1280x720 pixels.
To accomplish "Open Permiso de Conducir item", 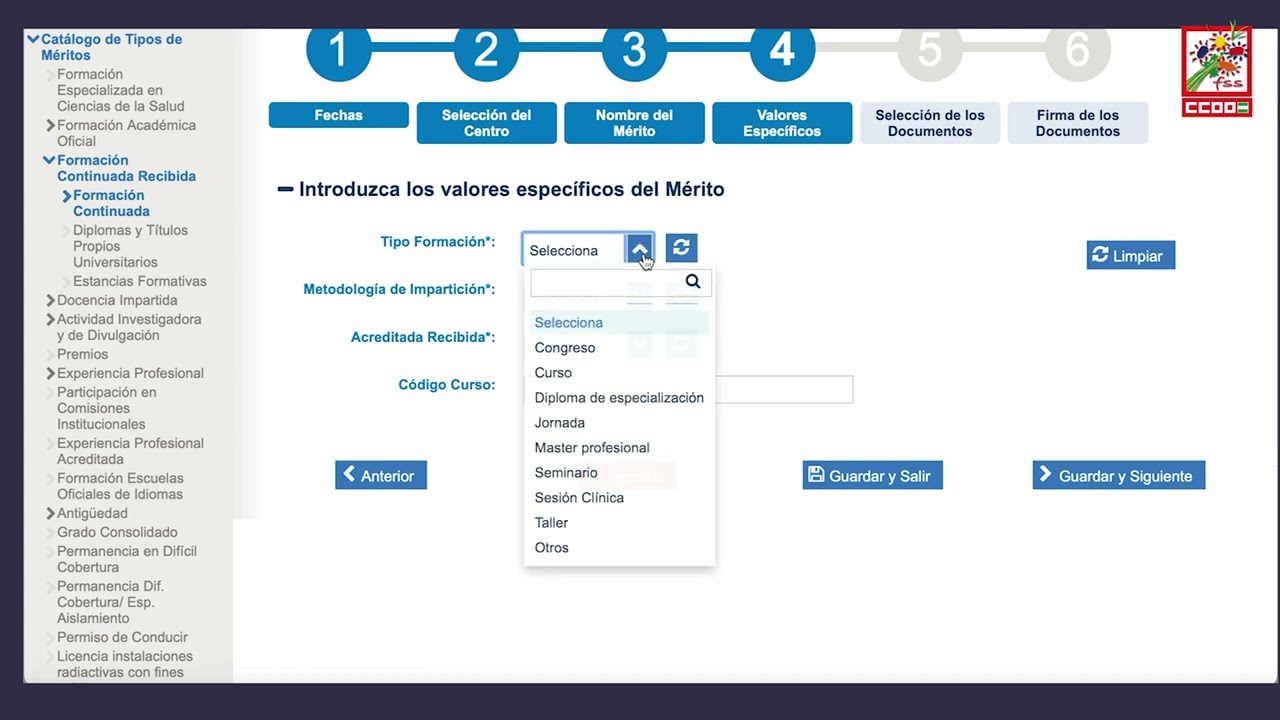I will (x=122, y=637).
